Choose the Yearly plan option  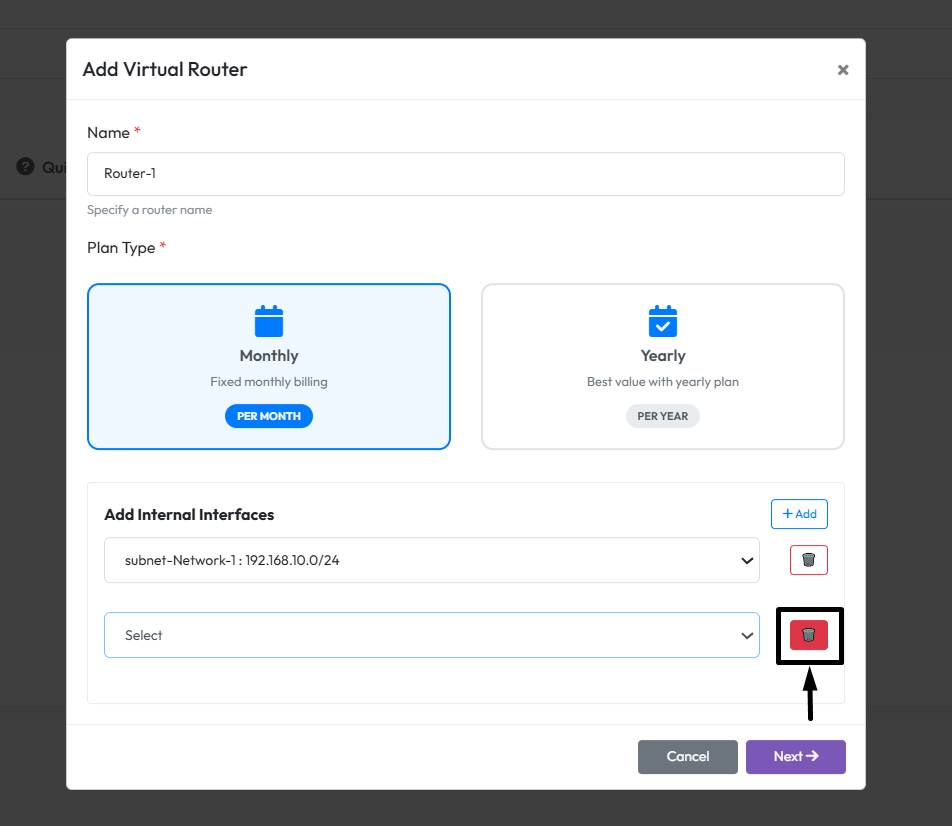click(662, 367)
